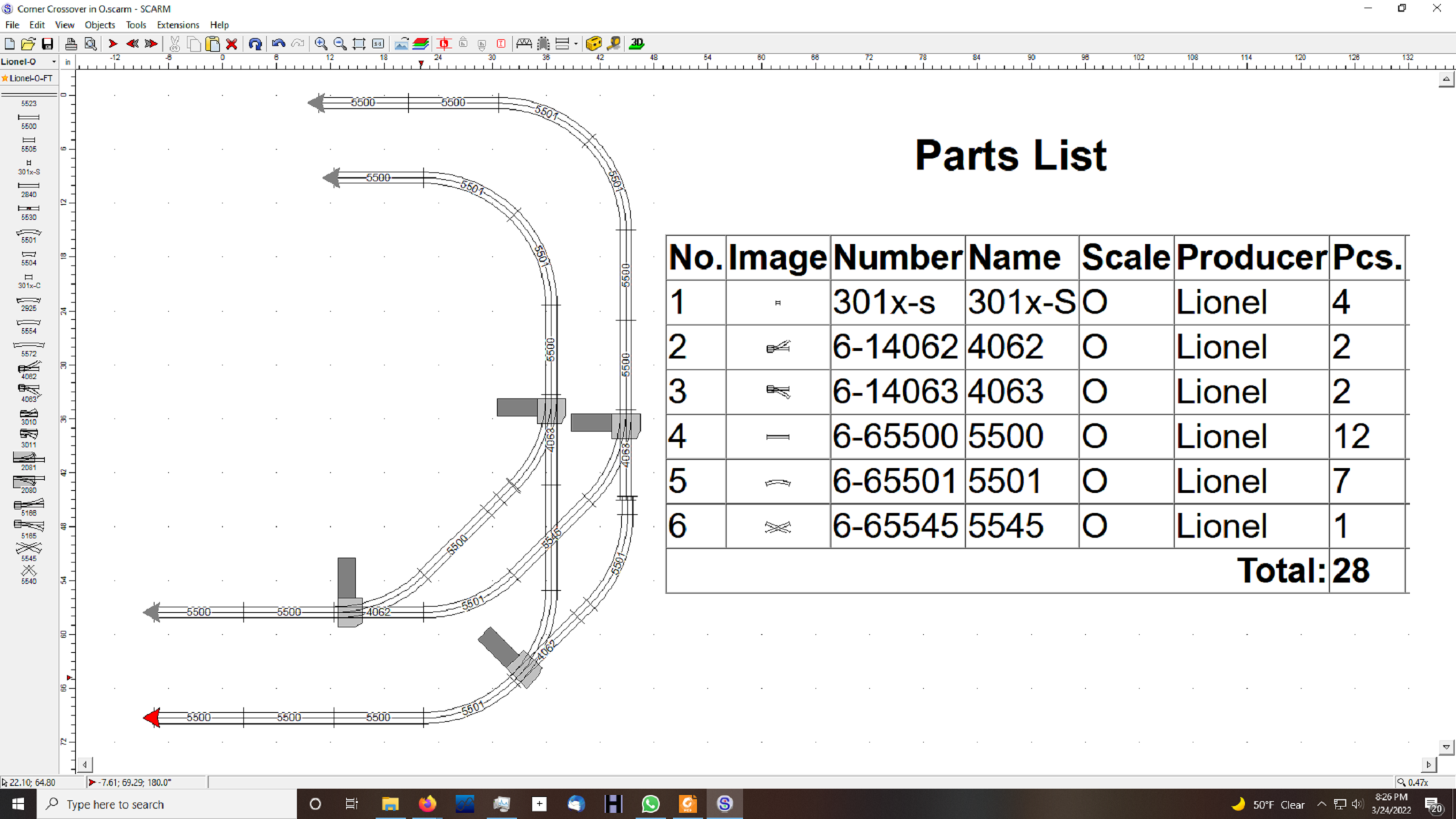Select the Rotate figure tool
This screenshot has height=819, width=1456.
[x=256, y=43]
